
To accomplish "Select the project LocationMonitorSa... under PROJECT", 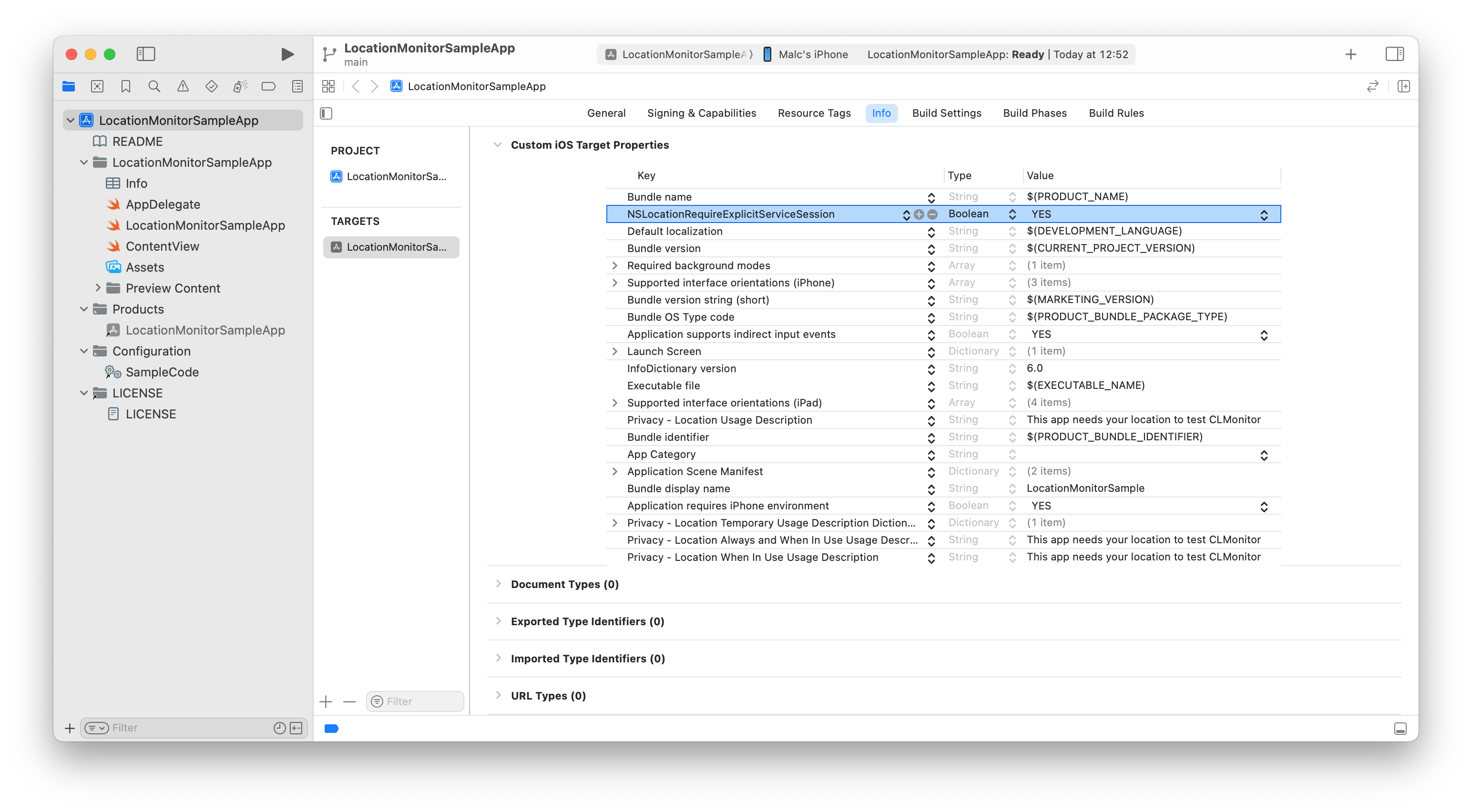I will coord(391,177).
